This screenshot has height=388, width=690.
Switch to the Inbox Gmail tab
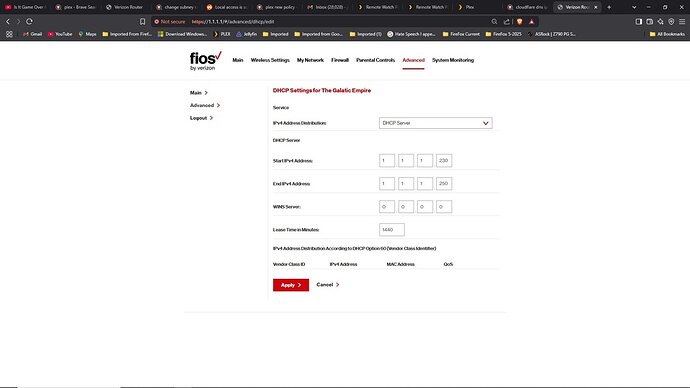pos(326,7)
